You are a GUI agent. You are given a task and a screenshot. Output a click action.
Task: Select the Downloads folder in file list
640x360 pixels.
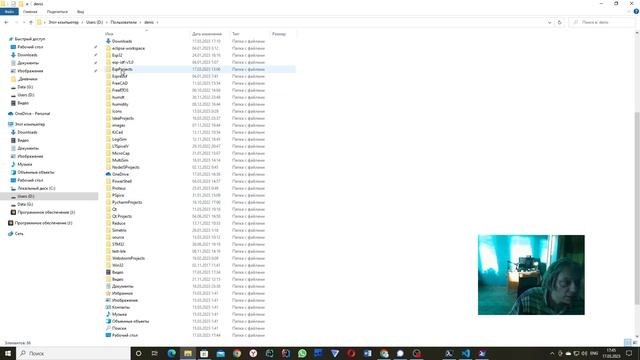click(x=122, y=41)
